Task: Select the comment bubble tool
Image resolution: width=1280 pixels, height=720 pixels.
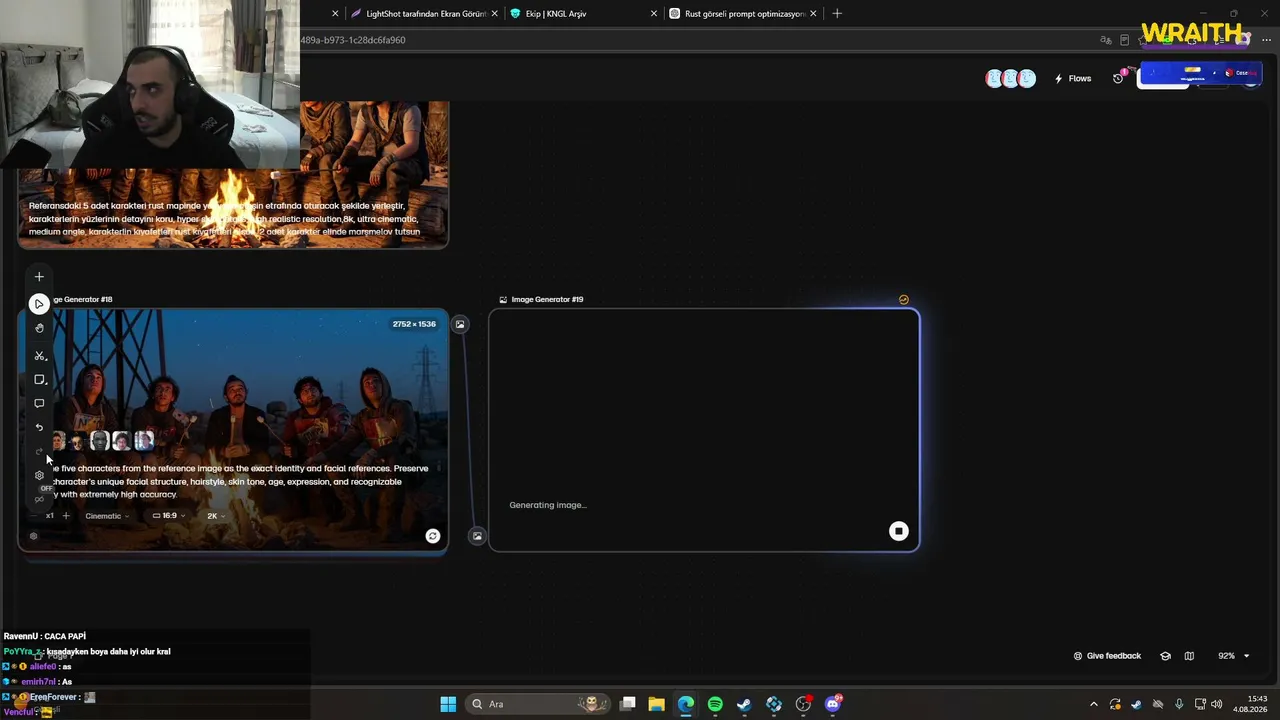Action: tap(39, 404)
